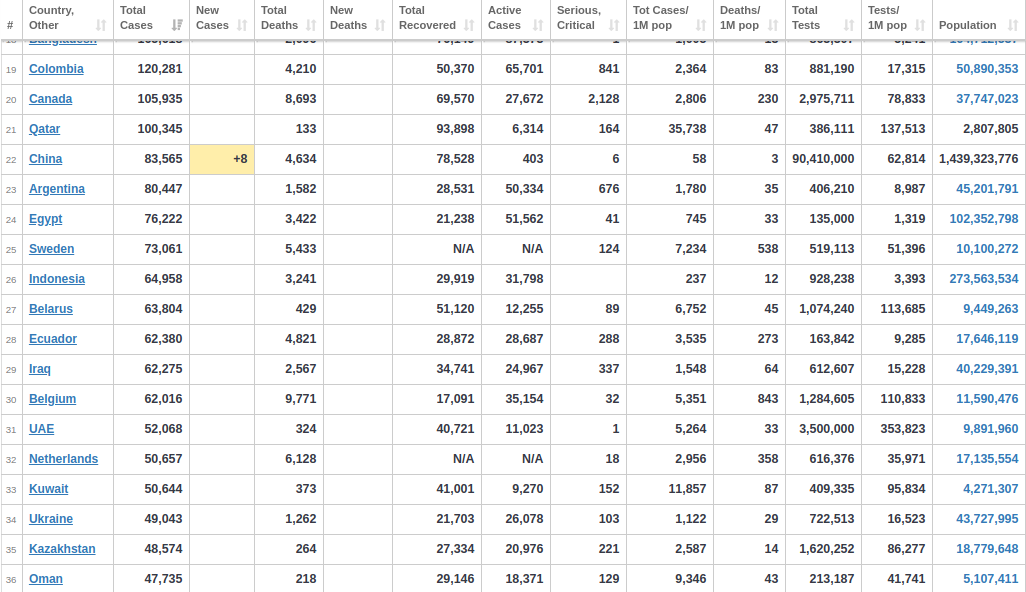Open the Egypt country link
Viewport: 1026px width, 592px height.
[x=46, y=219]
